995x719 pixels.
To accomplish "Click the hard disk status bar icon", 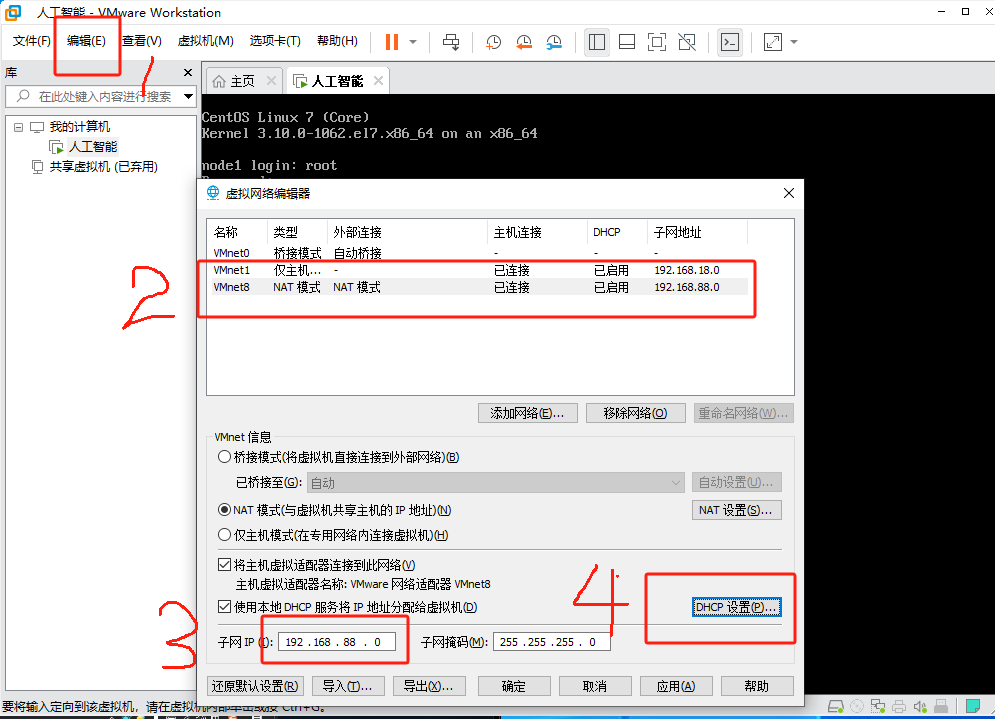I will 836,706.
